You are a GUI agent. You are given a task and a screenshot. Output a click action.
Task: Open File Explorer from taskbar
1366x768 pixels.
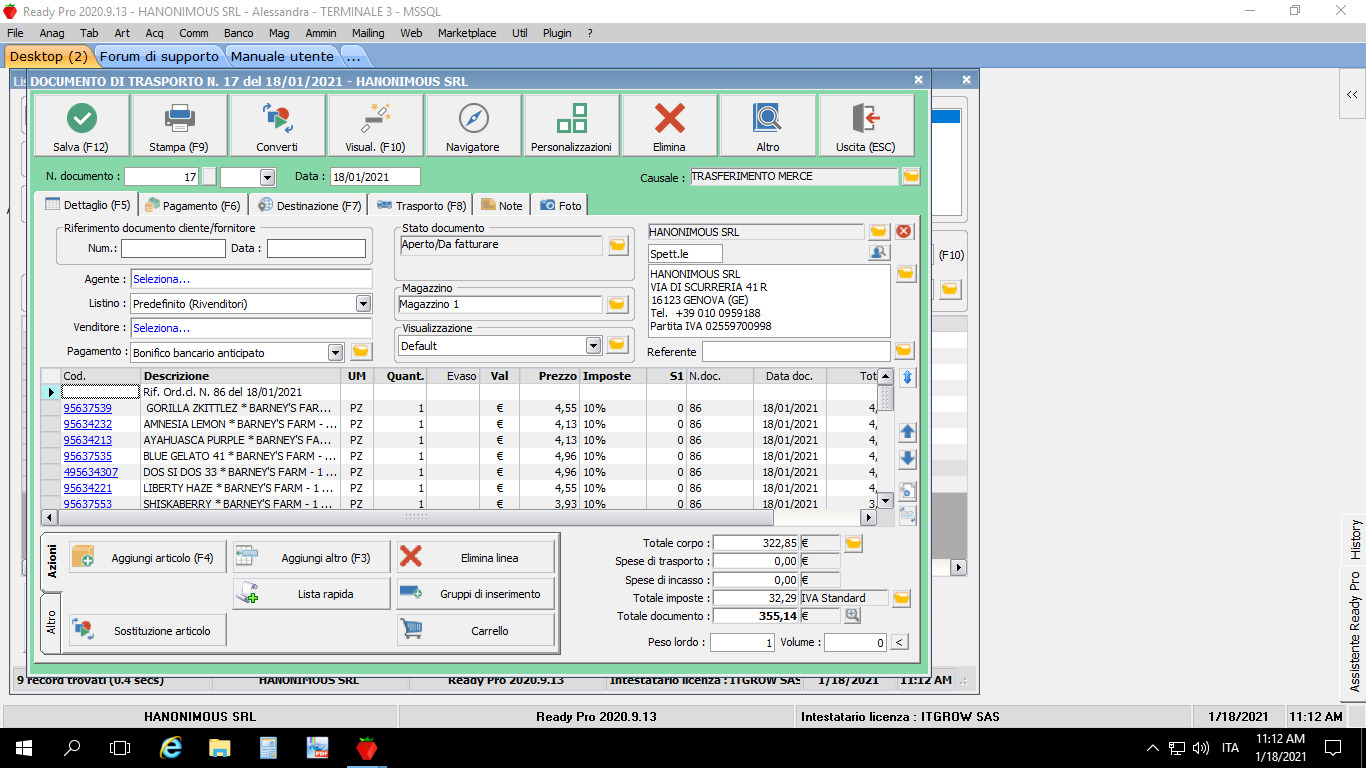tap(220, 747)
